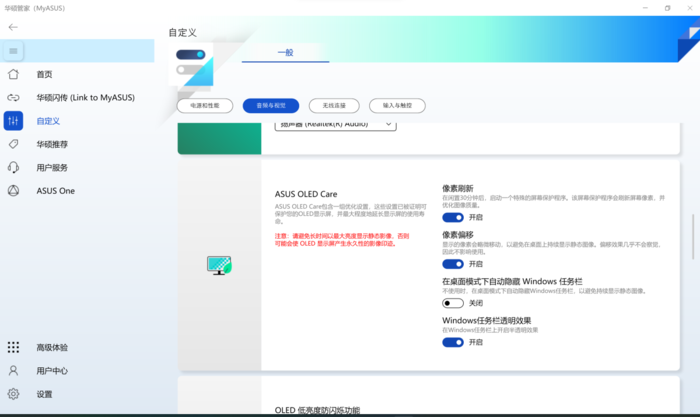700x417 pixels.
Task: Open 高级体验 in the sidebar
Action: 52,347
